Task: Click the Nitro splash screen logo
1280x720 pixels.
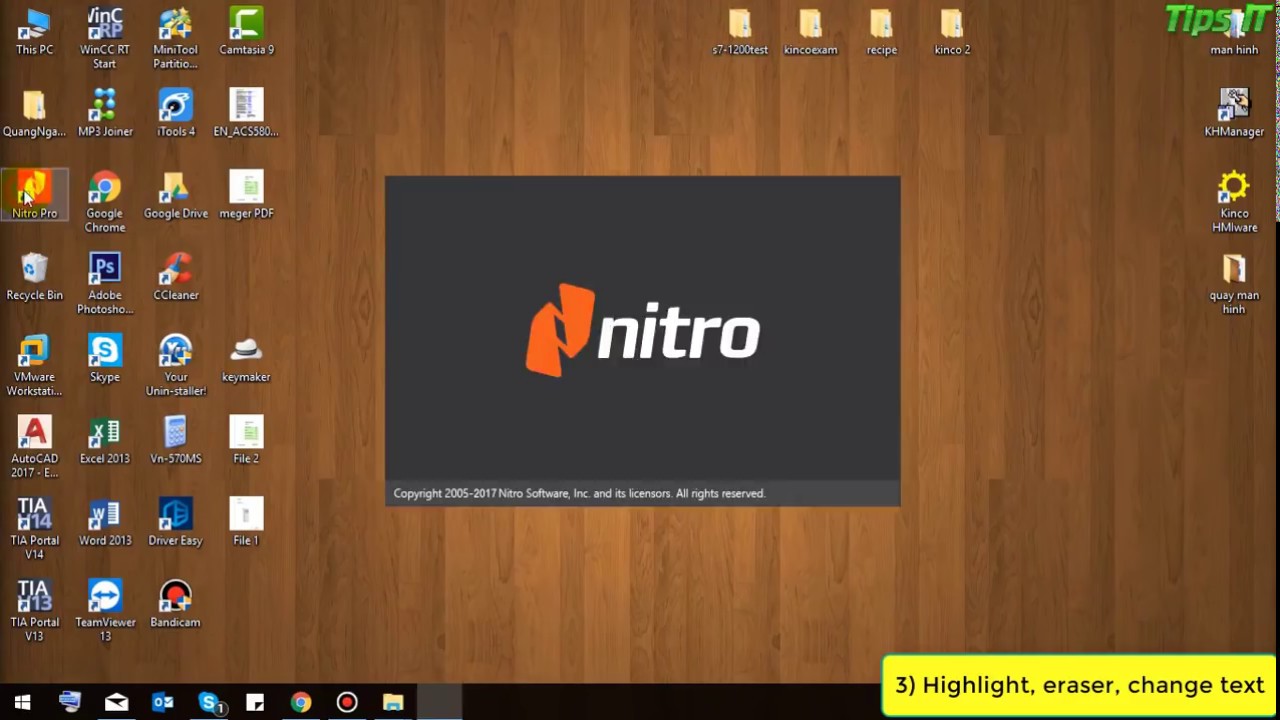Action: point(643,330)
